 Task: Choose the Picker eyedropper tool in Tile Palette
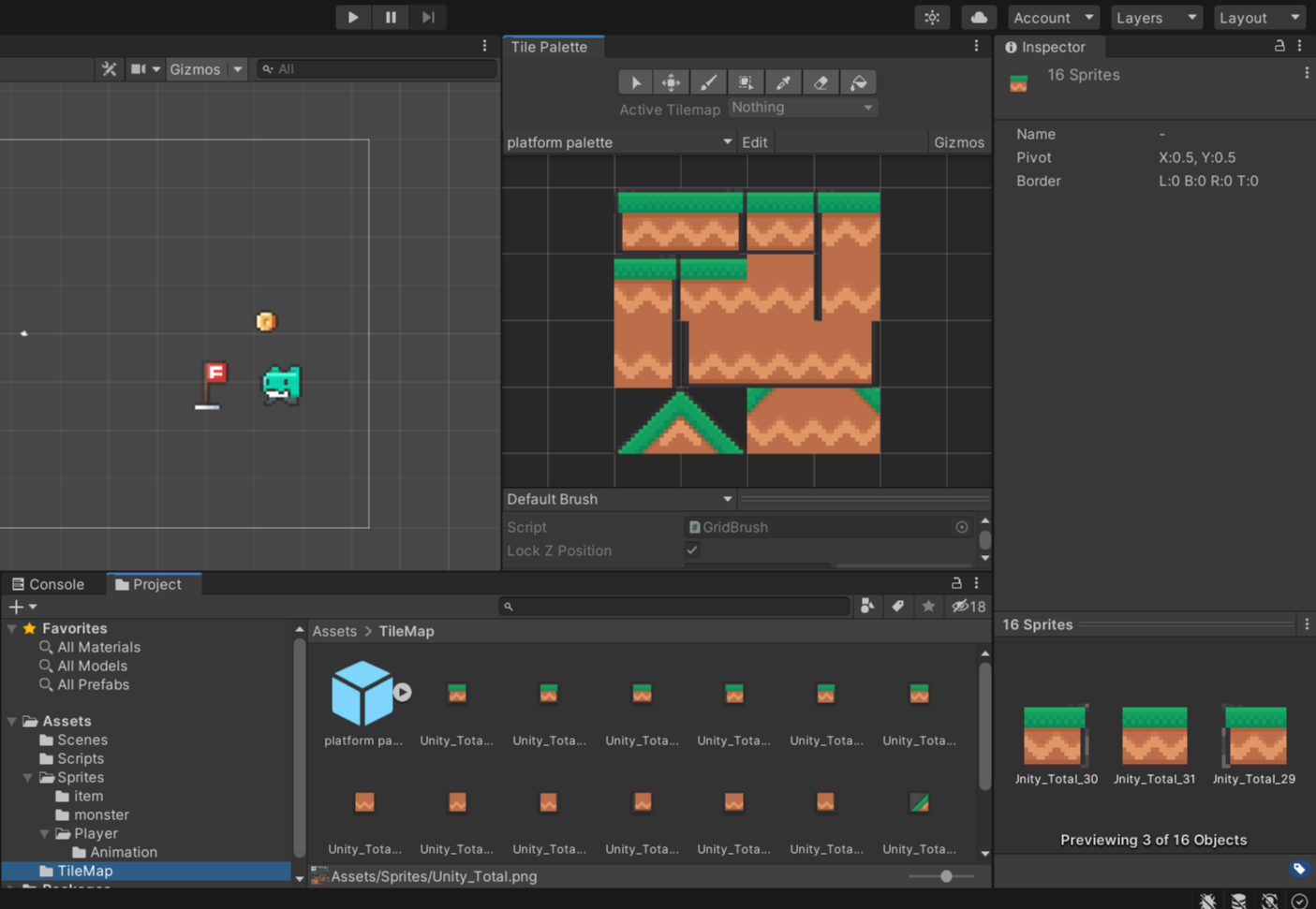pyautogui.click(x=783, y=82)
